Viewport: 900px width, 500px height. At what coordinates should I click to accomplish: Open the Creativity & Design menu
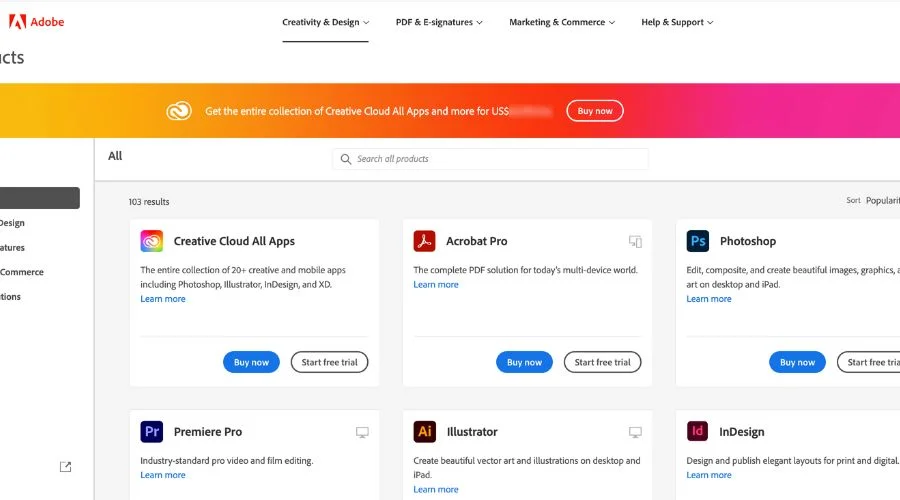tap(325, 22)
